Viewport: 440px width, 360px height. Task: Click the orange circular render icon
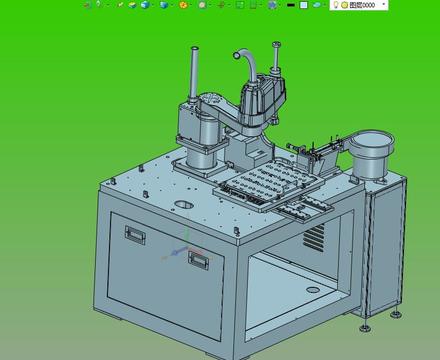(183, 5)
